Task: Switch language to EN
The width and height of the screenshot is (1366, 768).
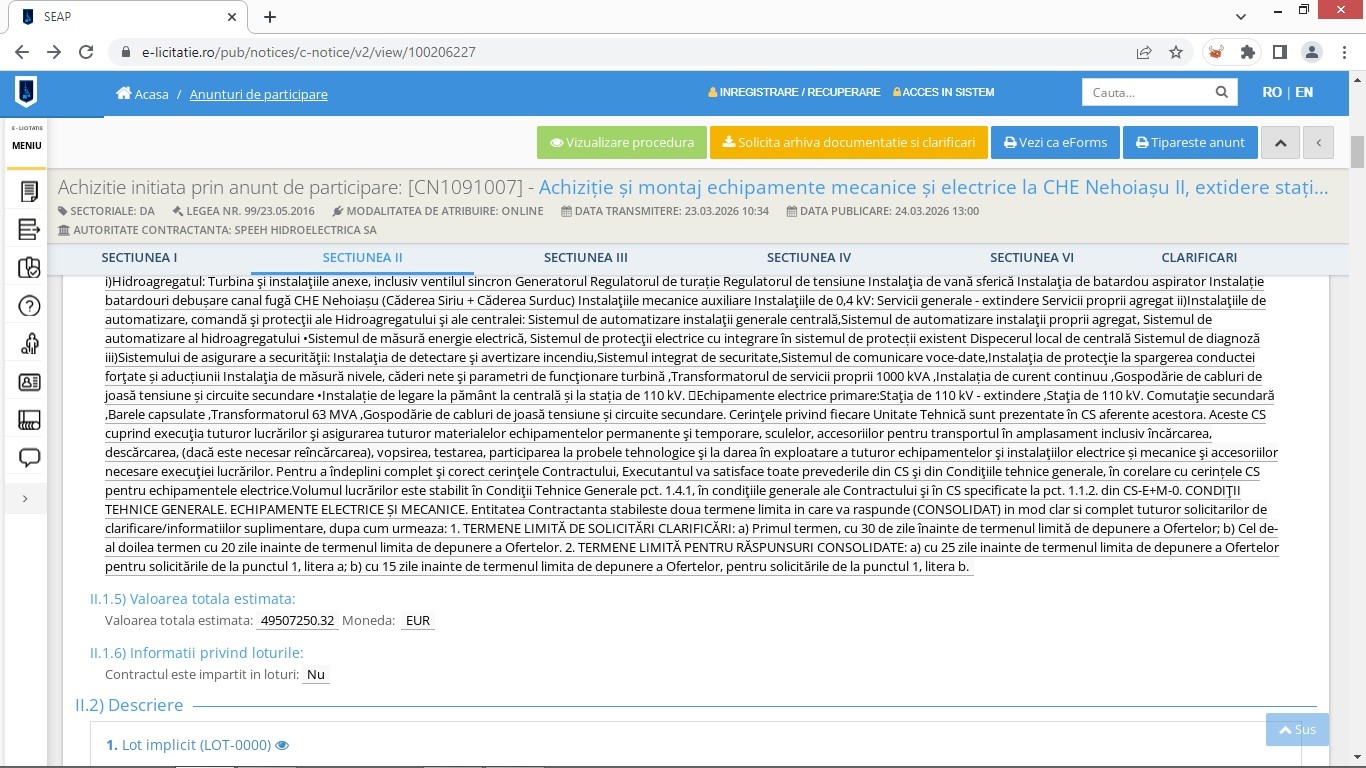Action: [1304, 92]
